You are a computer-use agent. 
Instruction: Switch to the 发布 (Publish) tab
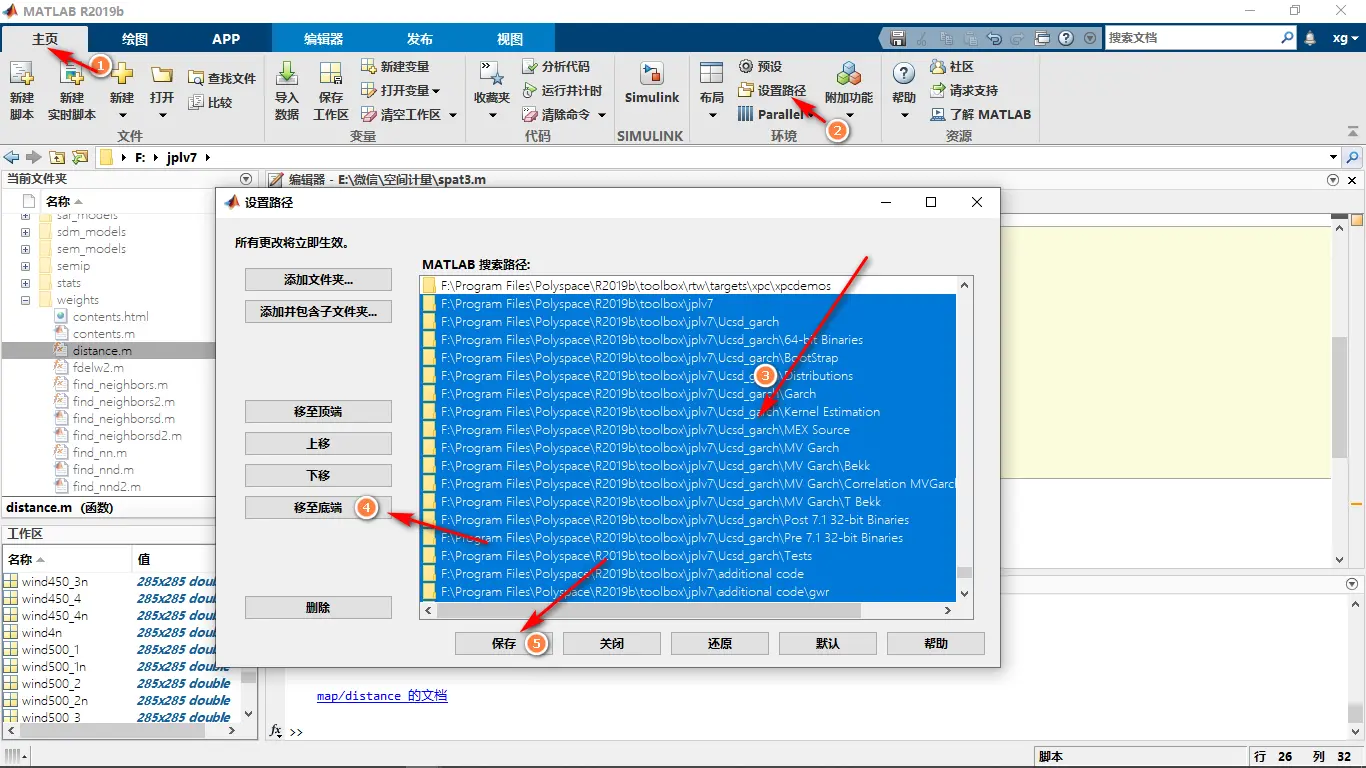pos(420,39)
